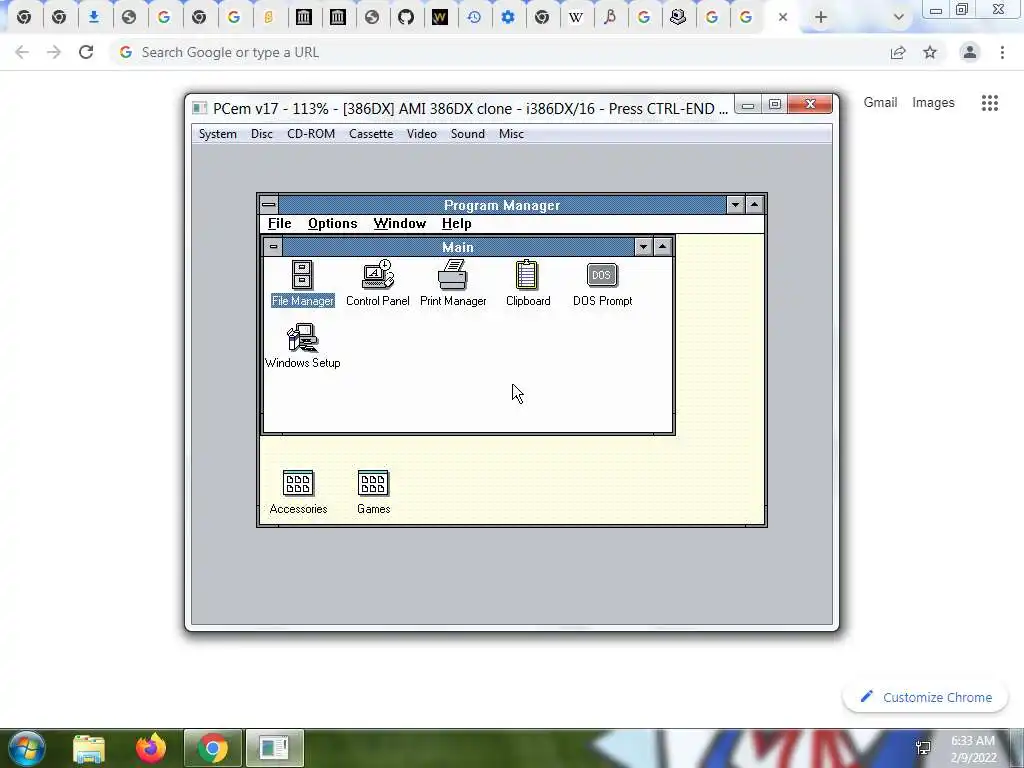Switch to the Wikipedia tab in Chrome
The width and height of the screenshot is (1024, 768).
click(575, 18)
